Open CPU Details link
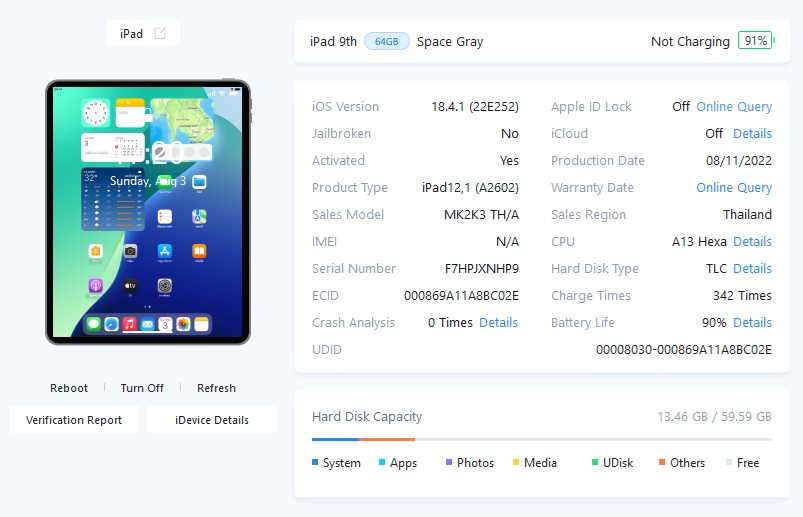Image resolution: width=803 pixels, height=517 pixels. [x=752, y=242]
